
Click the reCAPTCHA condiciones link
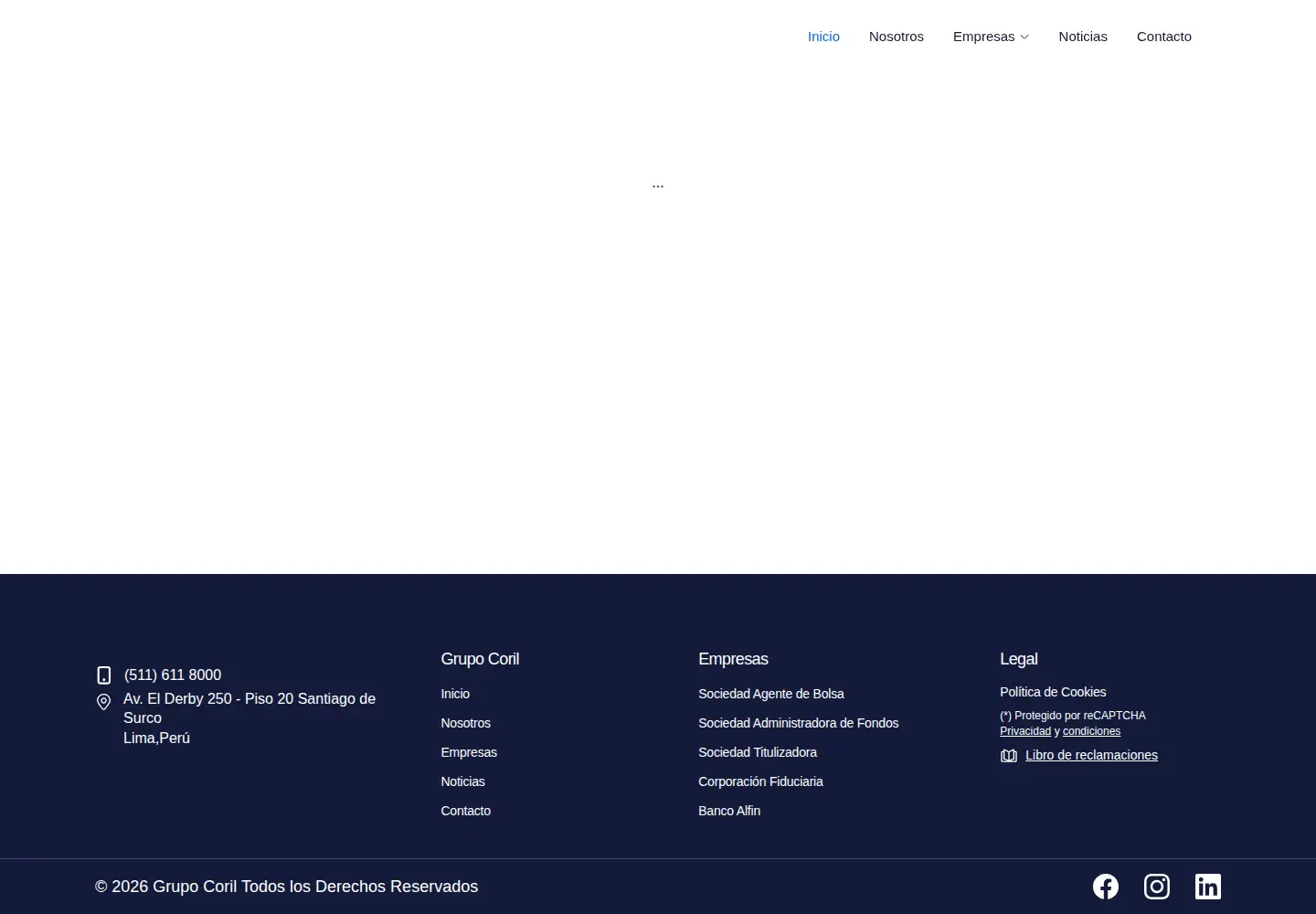(1091, 731)
